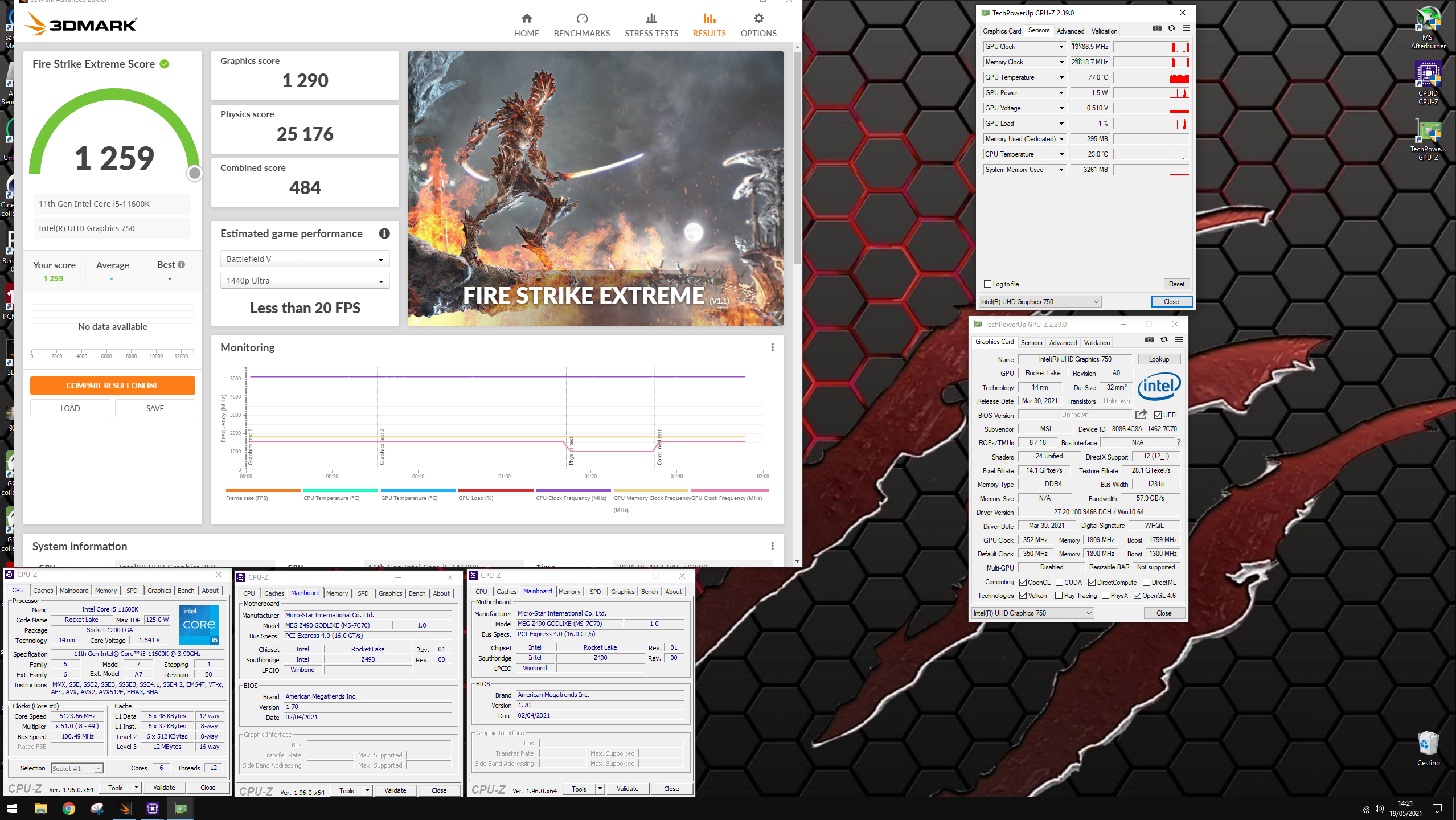Open the Caches tab in first CPU-Z window

pyautogui.click(x=43, y=591)
